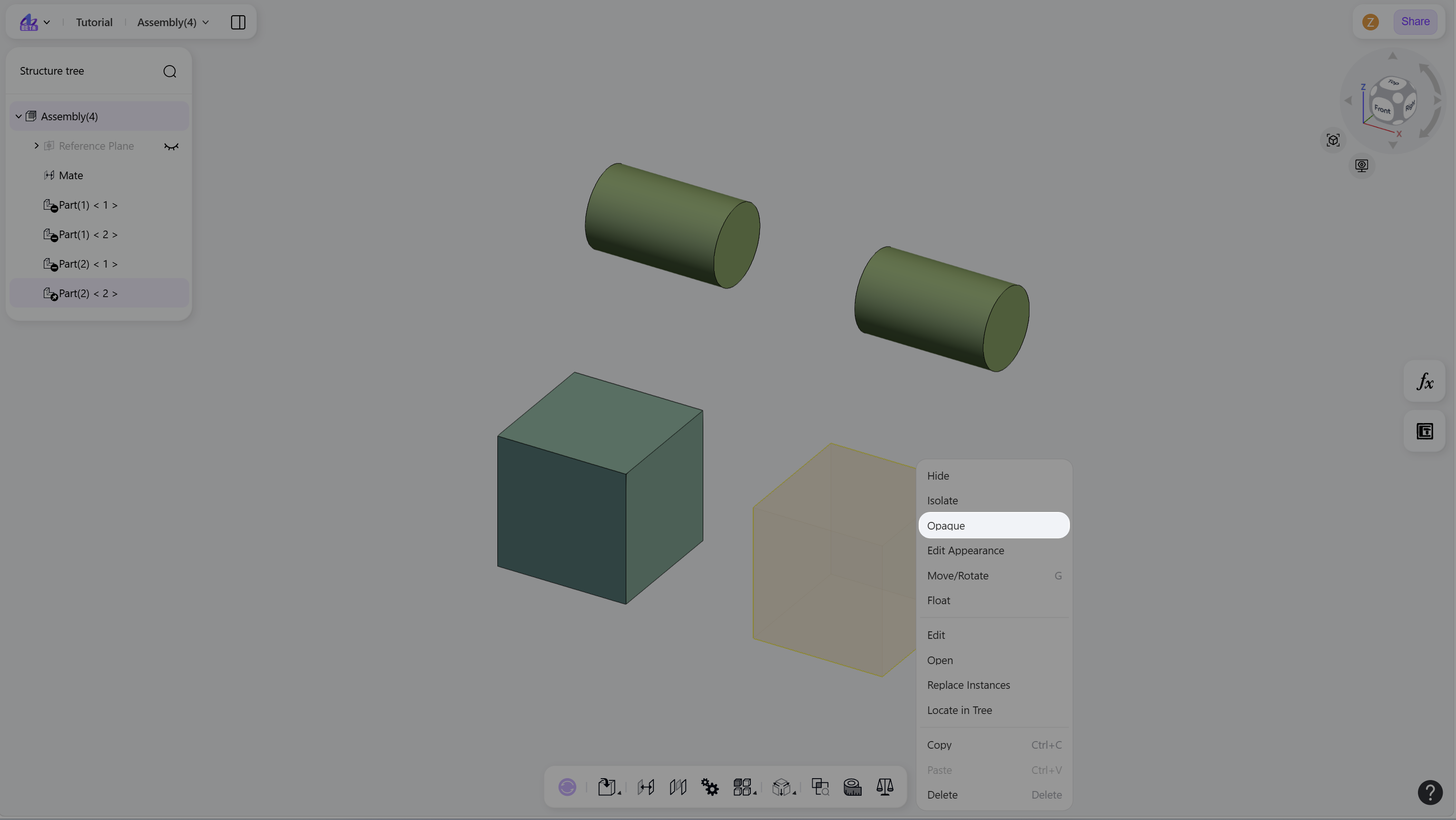The width and height of the screenshot is (1456, 820).
Task: Open the fx variables panel
Action: click(x=1424, y=381)
